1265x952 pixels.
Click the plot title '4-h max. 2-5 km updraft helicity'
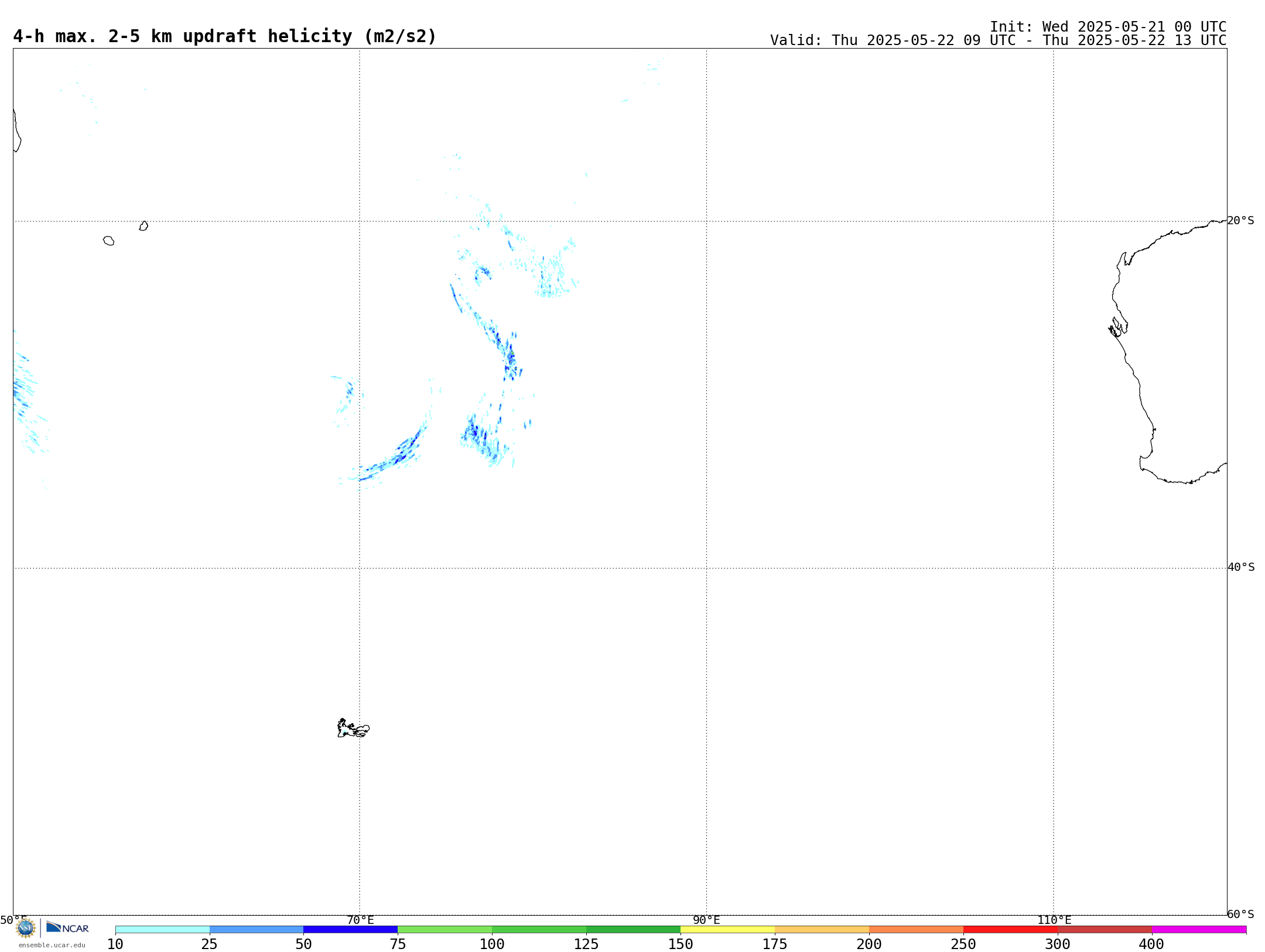(225, 36)
